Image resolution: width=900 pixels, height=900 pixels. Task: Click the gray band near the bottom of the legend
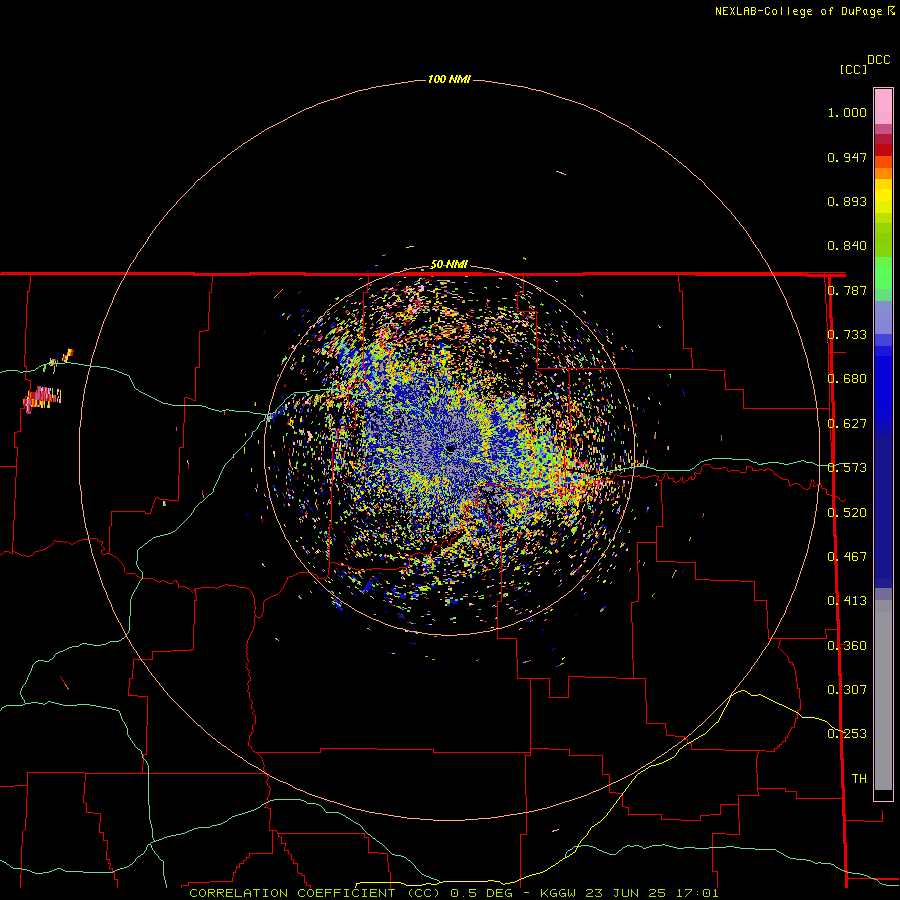[x=883, y=695]
